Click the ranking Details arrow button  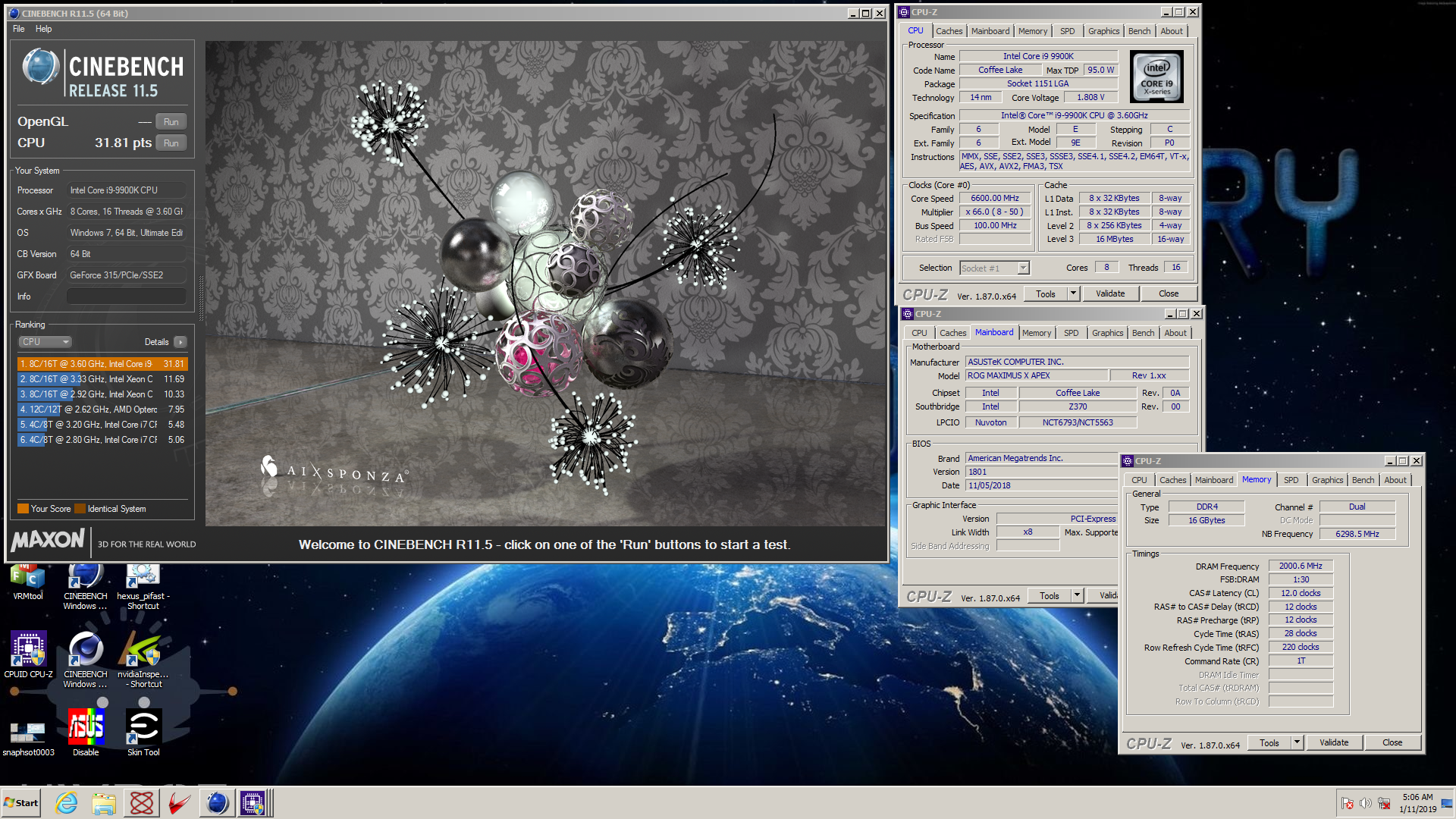(x=180, y=342)
